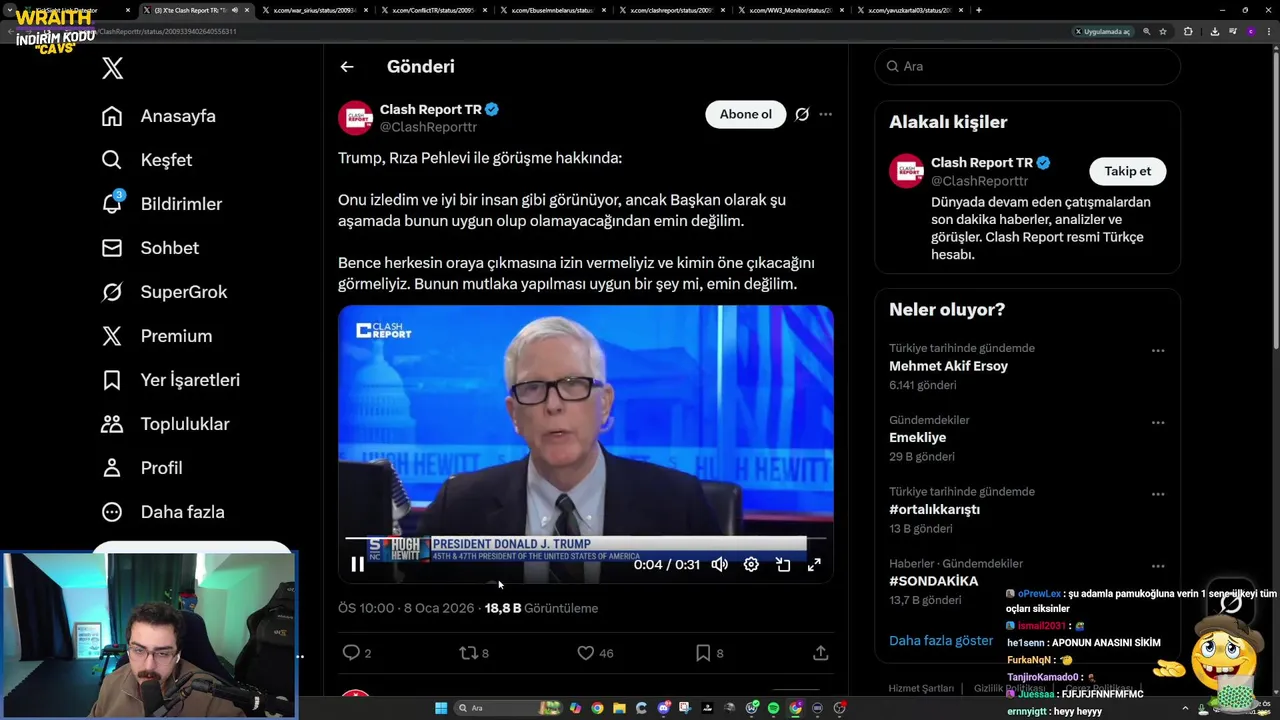Viewport: 1280px width, 720px height.
Task: Open options for #SONDAKİKA trend
Action: (x=1158, y=567)
